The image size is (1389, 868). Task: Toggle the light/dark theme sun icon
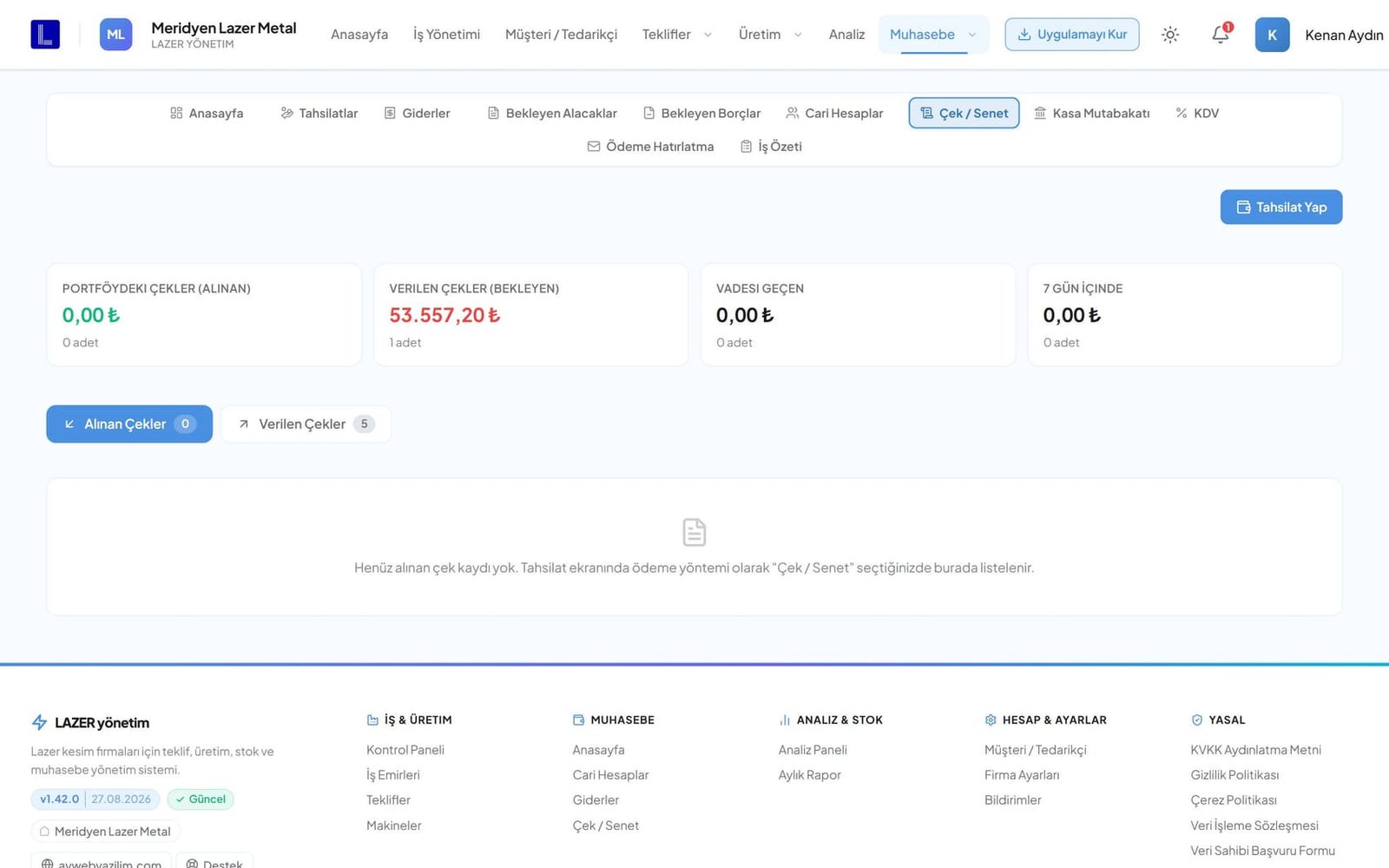(1170, 35)
